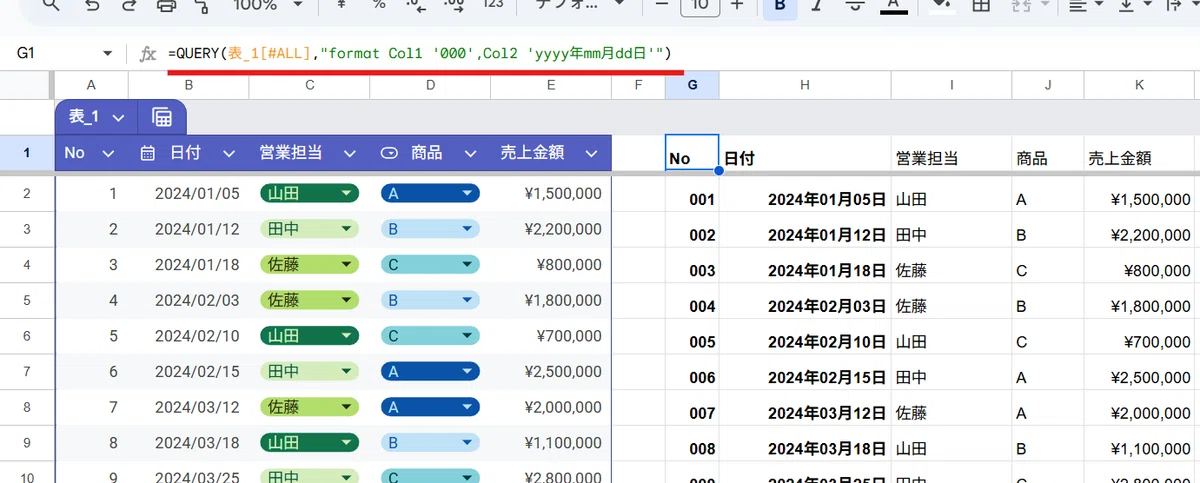Click the undo arrow in the toolbar
The height and width of the screenshot is (483, 1200).
coord(92,6)
